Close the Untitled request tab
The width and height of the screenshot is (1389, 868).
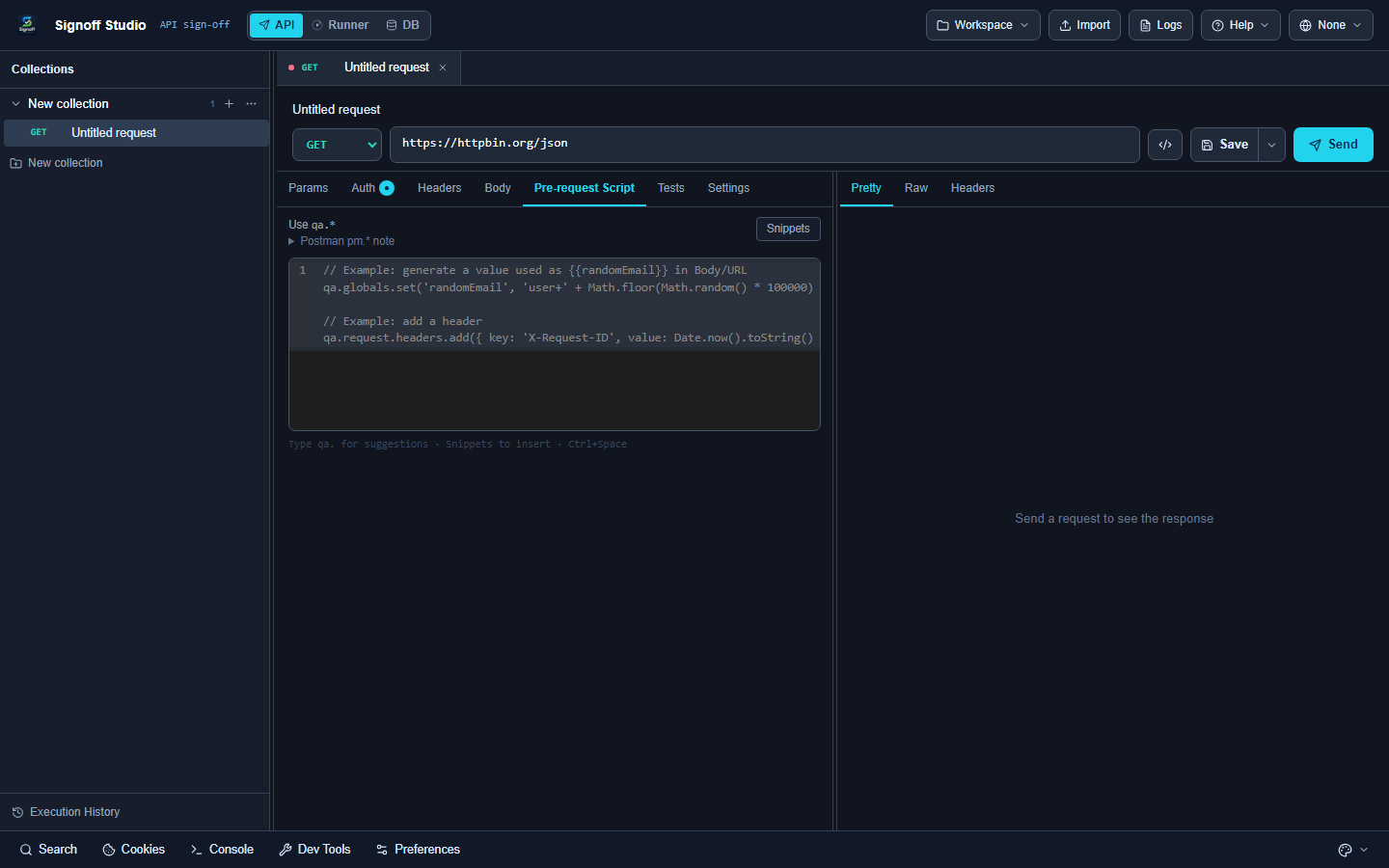[x=443, y=68]
